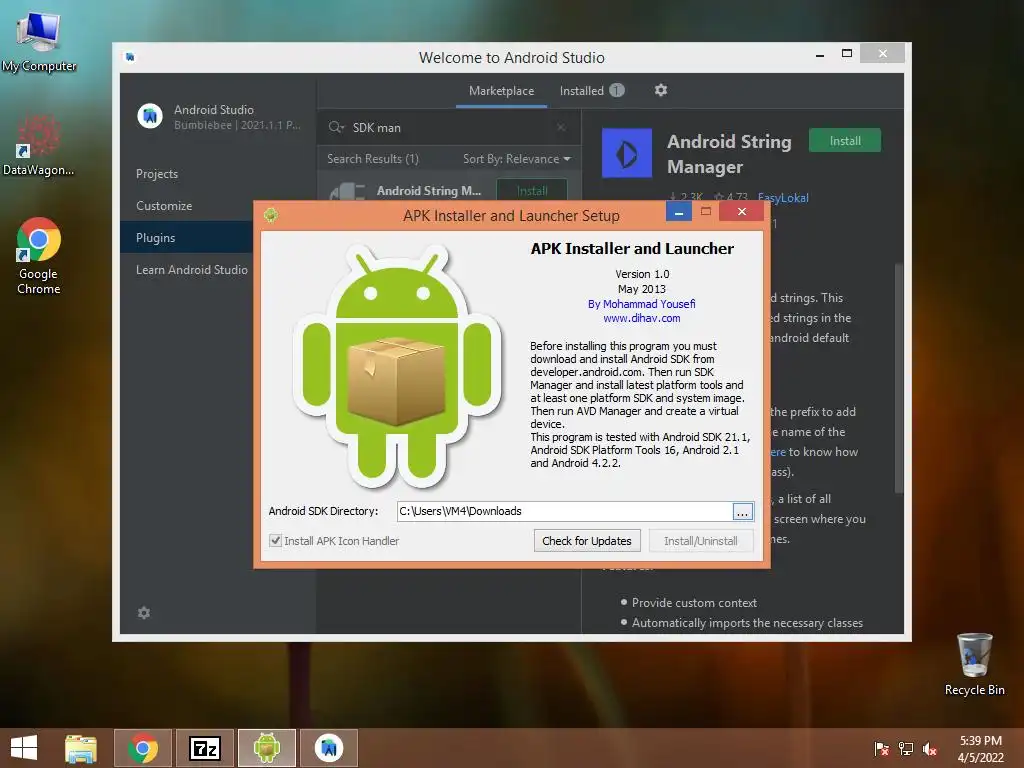The width and height of the screenshot is (1024, 768).
Task: Click the SDK man plugin search field
Action: [x=451, y=127]
